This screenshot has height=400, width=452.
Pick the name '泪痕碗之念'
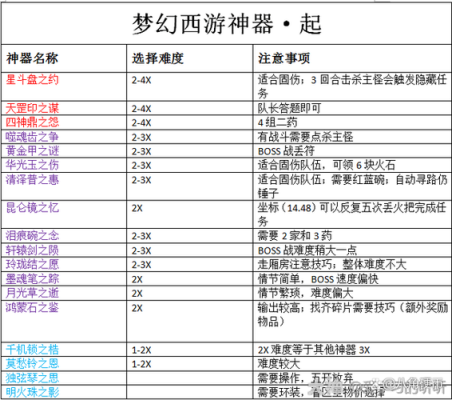32,236
